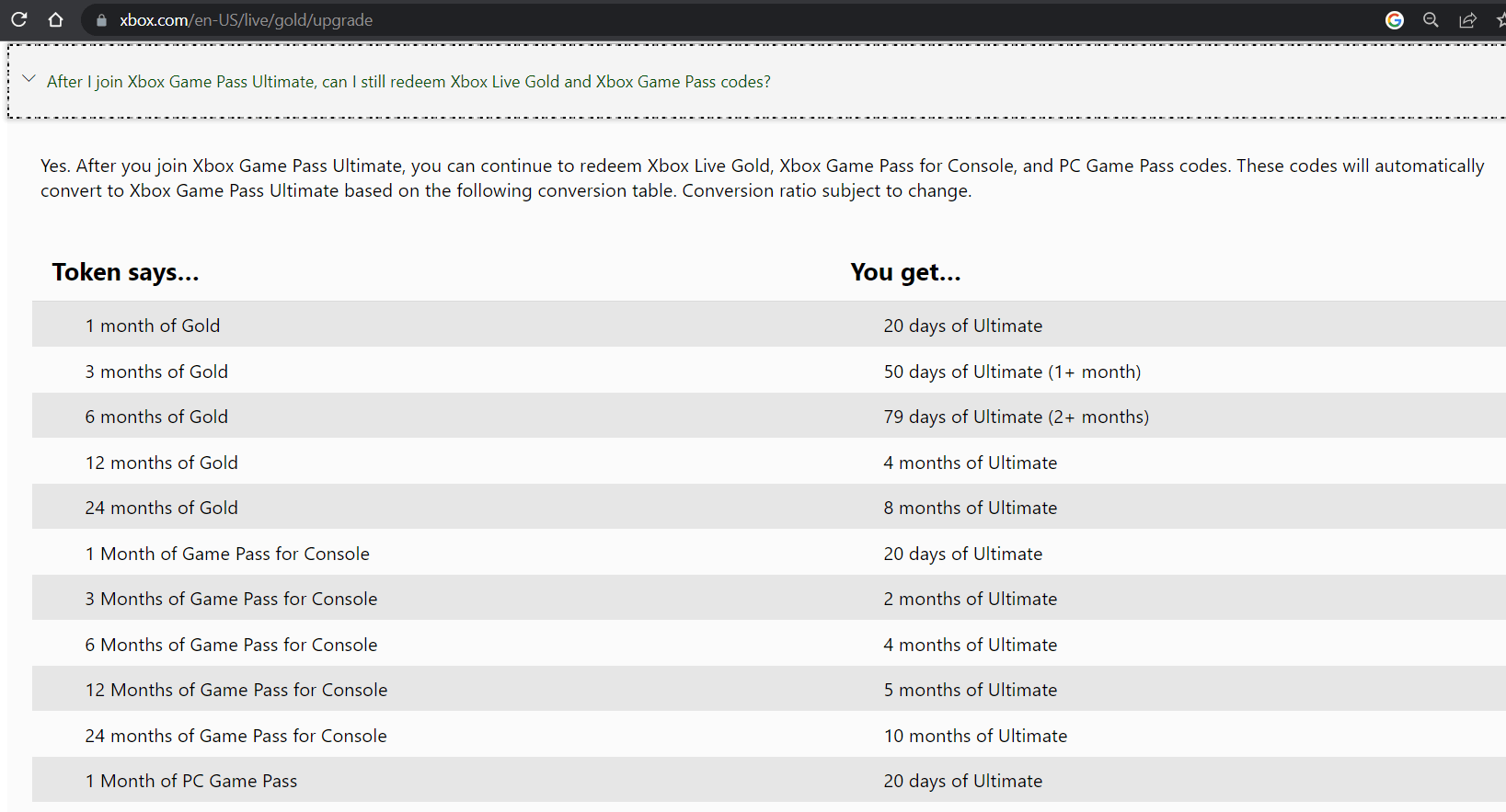Screen dimensions: 1506x812
Task: Click '4 months of Ultimate' in 6 Months Console row
Action: (x=971, y=645)
